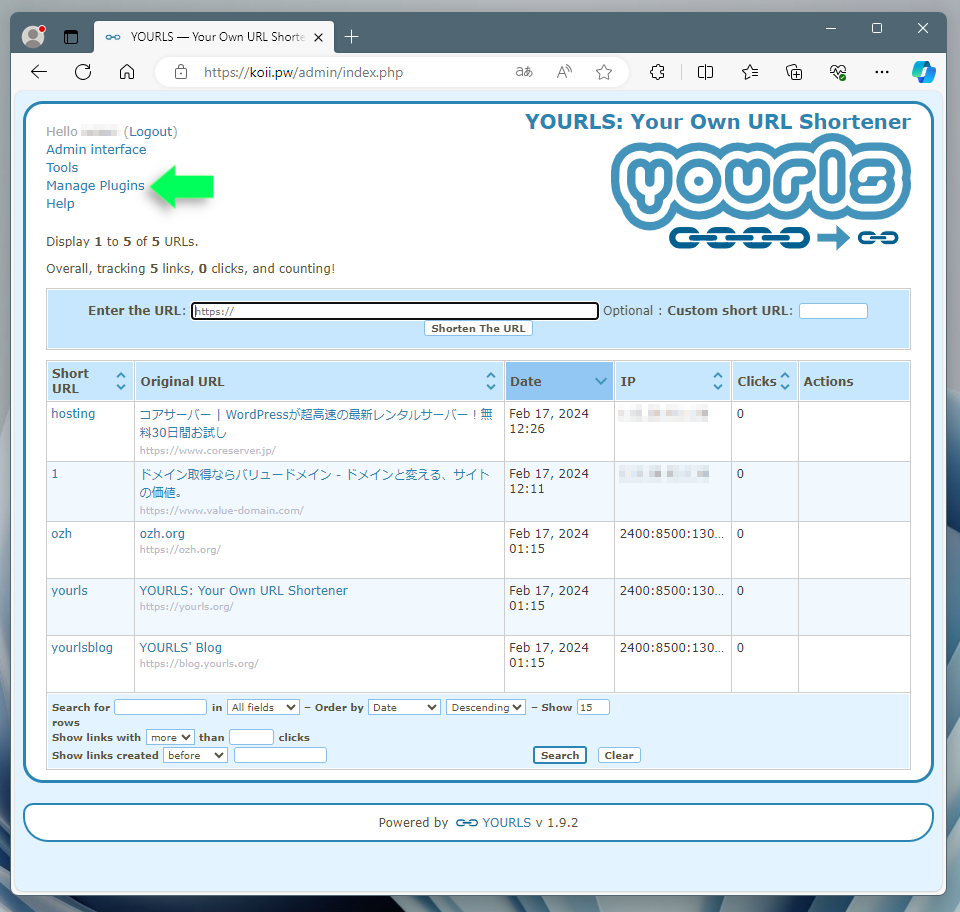The image size is (960, 912).
Task: Go back with the browser back arrow
Action: [x=39, y=72]
